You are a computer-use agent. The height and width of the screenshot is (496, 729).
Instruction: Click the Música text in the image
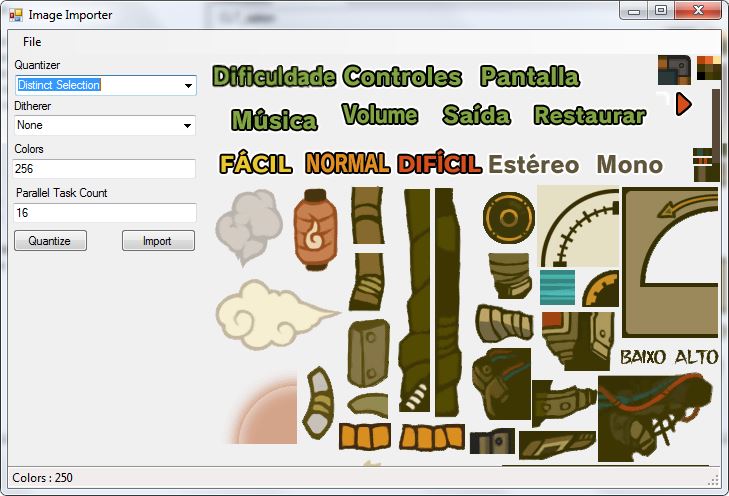(x=274, y=119)
